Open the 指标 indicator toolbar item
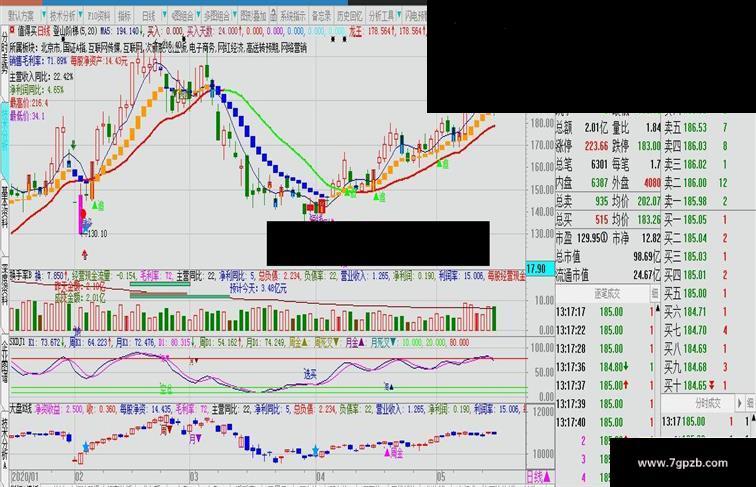Image resolution: width=756 pixels, height=487 pixels. [x=124, y=15]
